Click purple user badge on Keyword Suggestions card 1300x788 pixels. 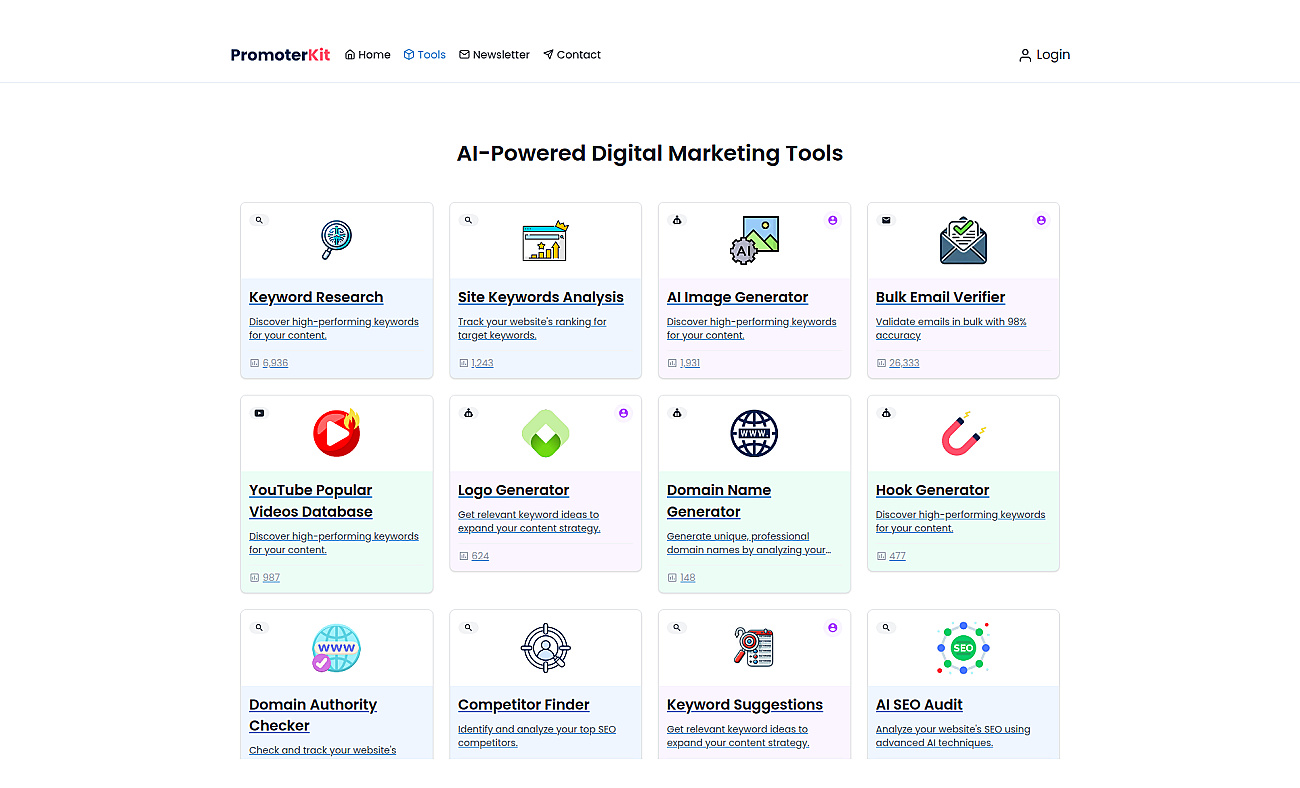point(832,627)
